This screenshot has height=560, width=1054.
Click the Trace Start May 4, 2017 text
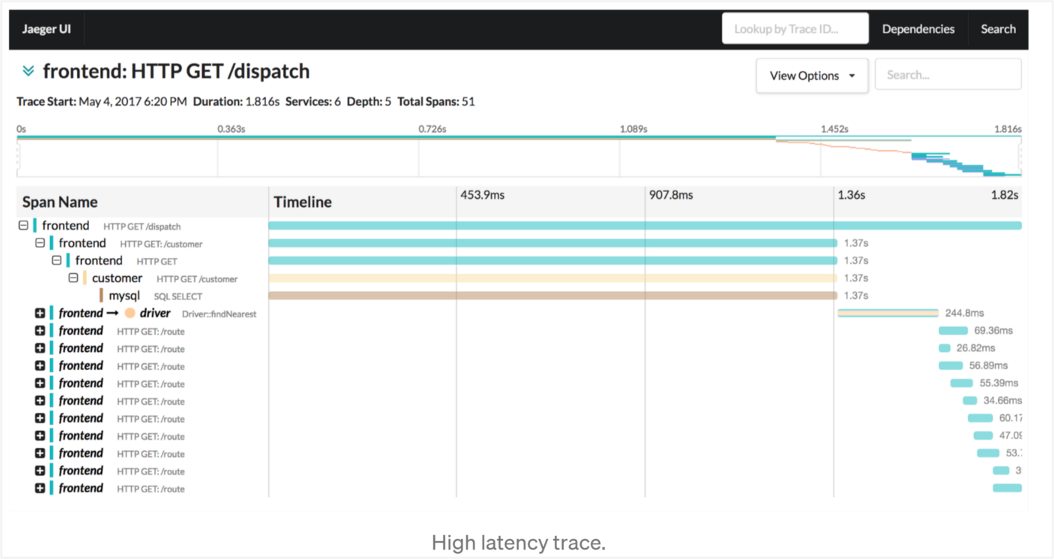point(102,102)
